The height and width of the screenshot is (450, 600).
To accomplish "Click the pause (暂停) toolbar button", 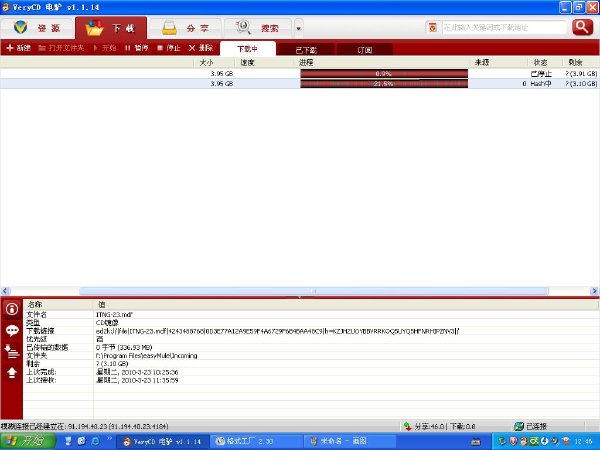I will click(x=137, y=48).
